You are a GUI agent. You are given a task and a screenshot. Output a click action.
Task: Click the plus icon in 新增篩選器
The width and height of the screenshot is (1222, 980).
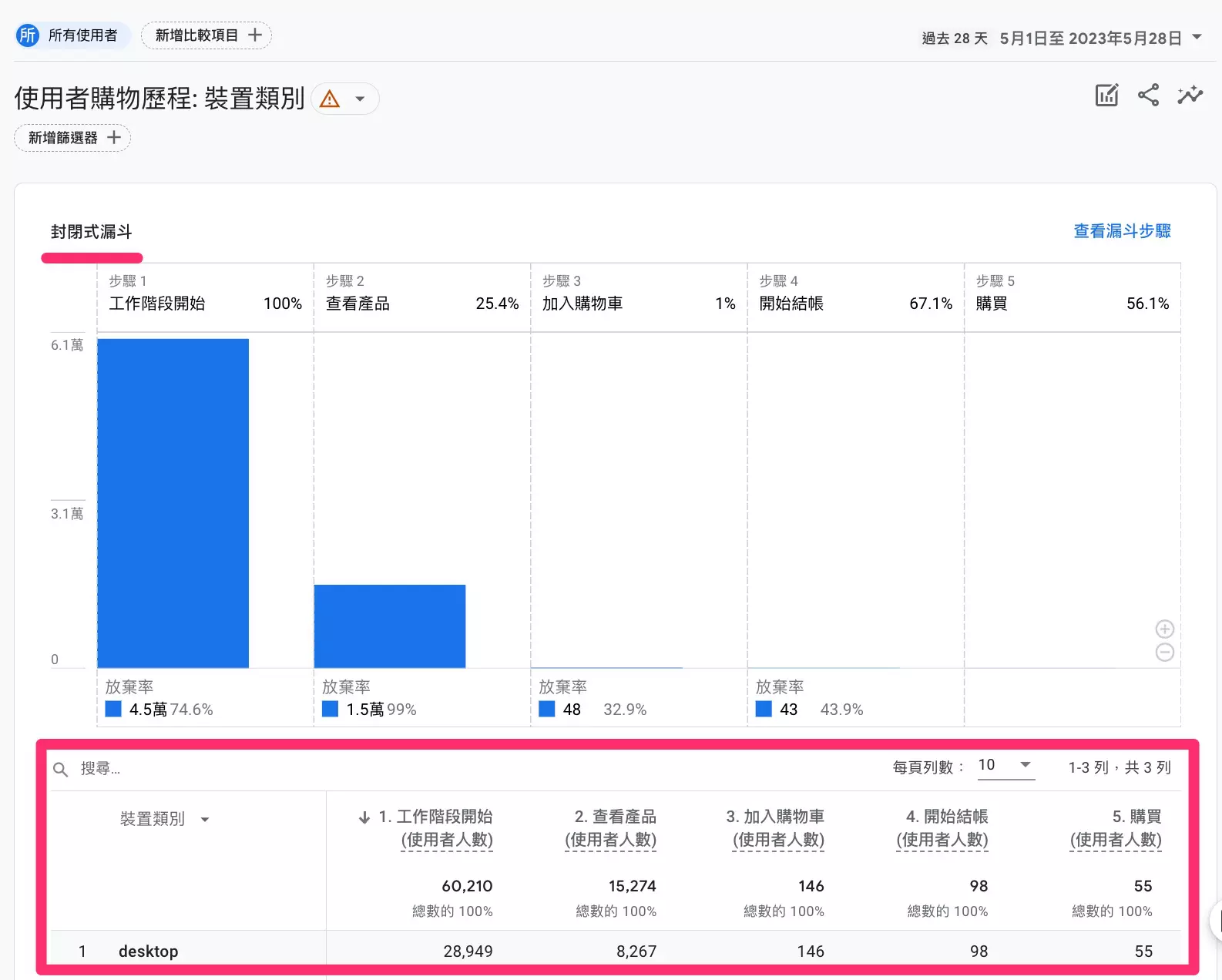pyautogui.click(x=114, y=138)
